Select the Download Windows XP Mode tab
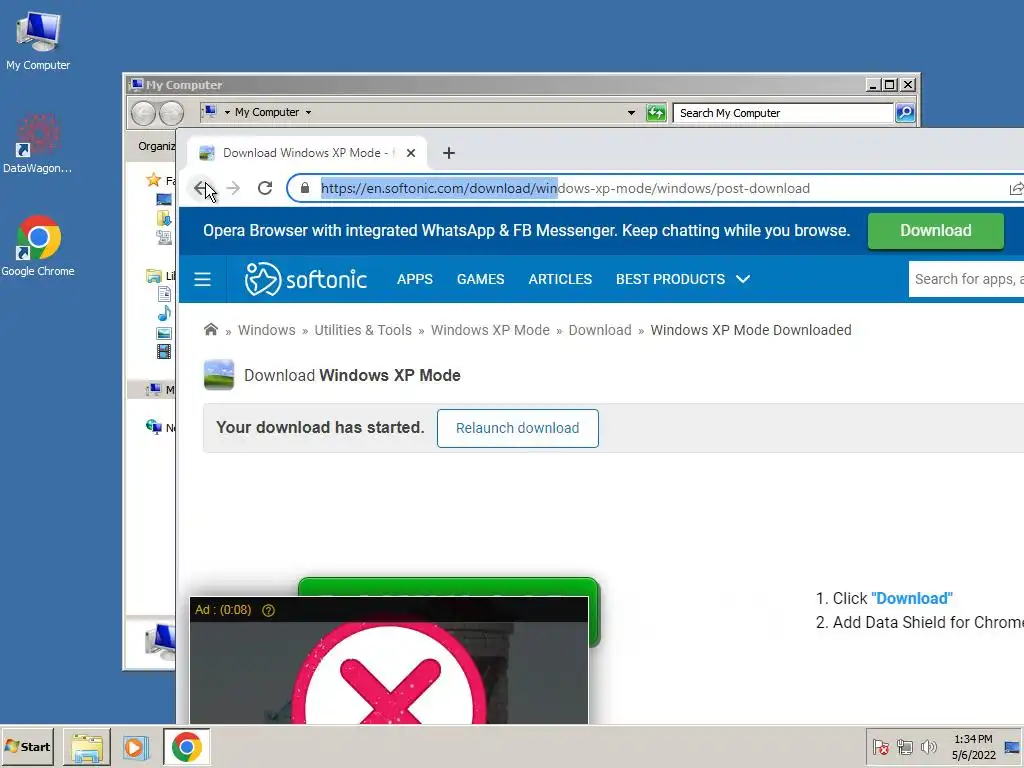 point(307,153)
